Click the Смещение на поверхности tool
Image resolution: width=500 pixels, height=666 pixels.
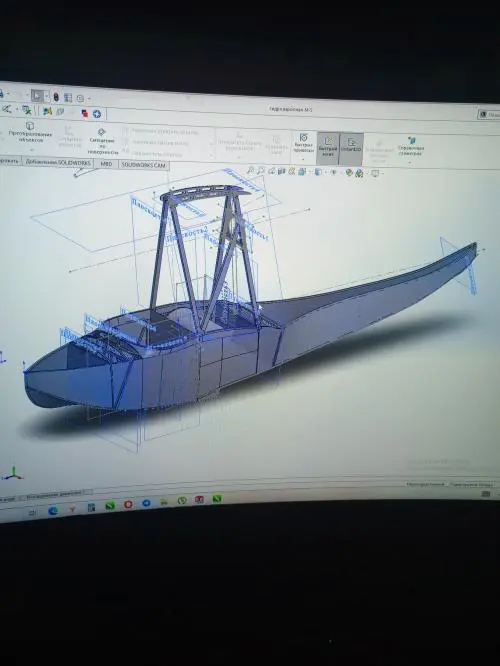coord(102,142)
